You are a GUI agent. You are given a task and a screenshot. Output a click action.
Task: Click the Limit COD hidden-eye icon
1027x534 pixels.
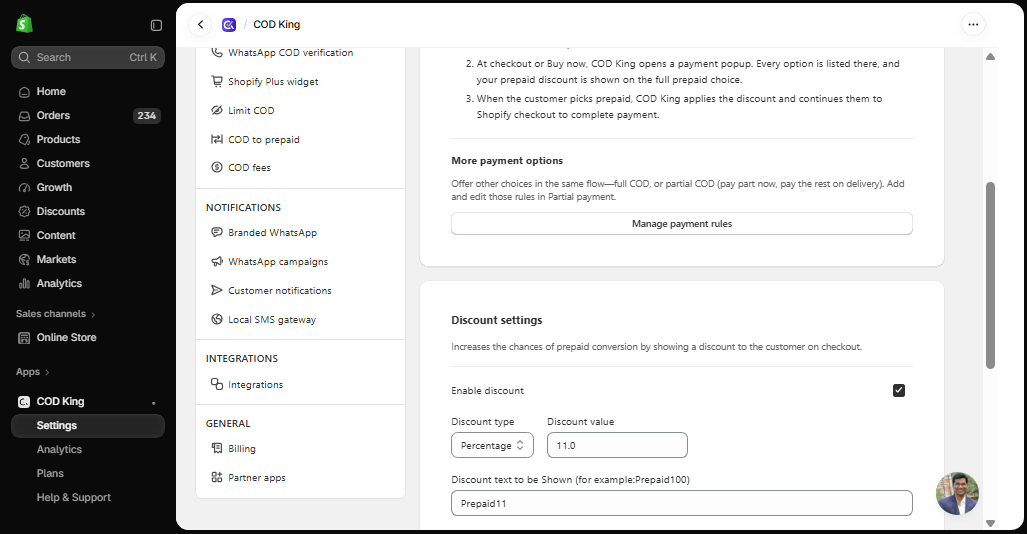coord(217,110)
